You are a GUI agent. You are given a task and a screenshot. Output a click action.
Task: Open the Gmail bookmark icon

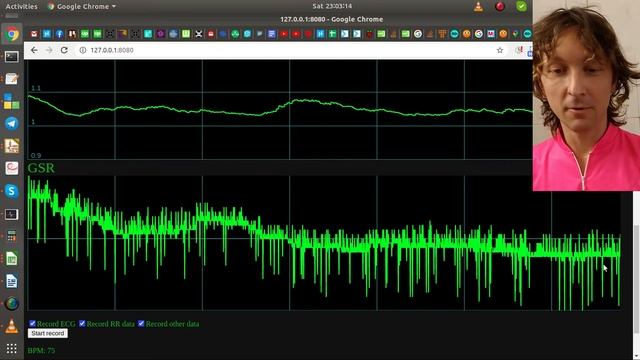(34, 34)
